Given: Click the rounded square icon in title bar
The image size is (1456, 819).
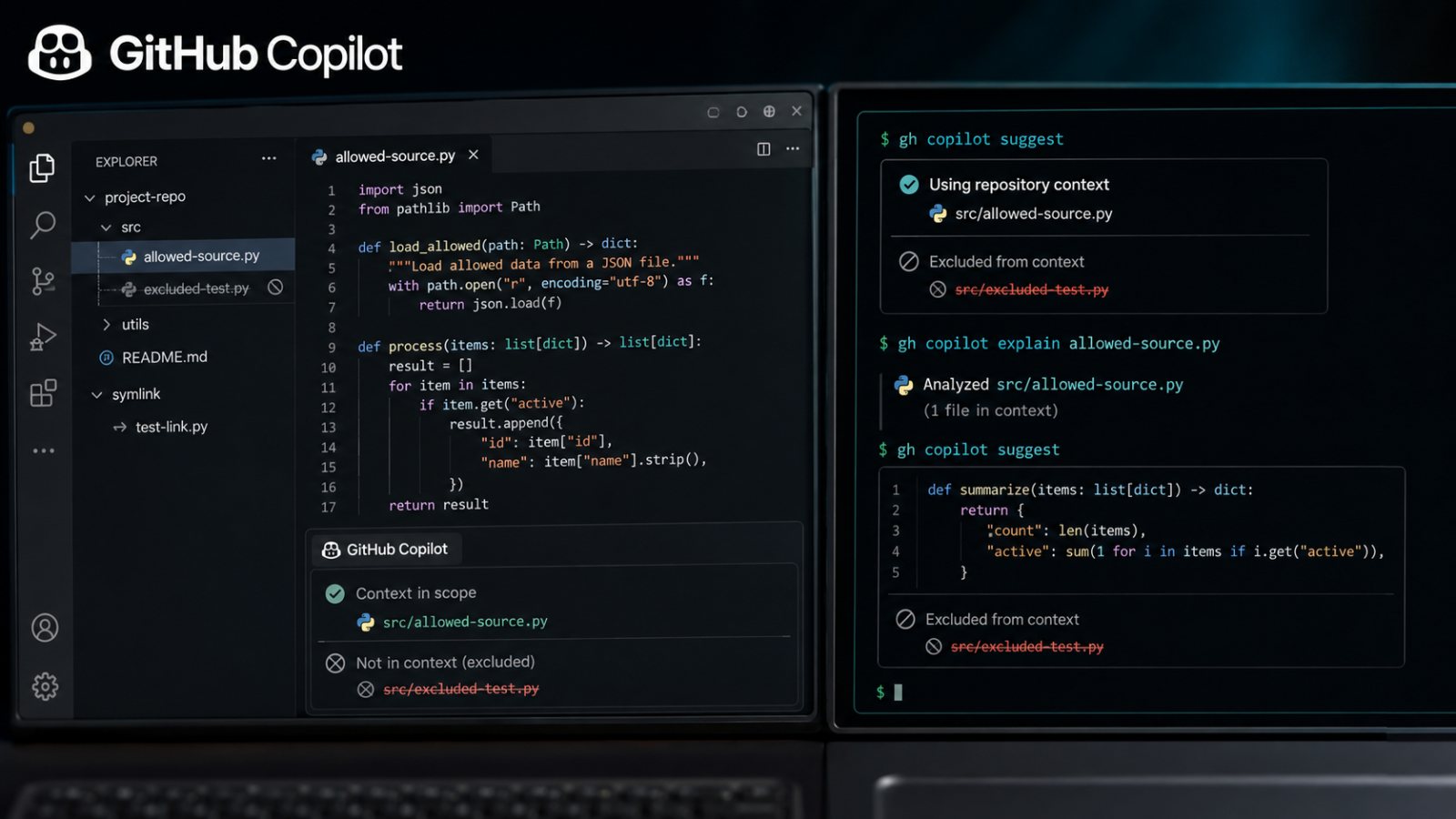Looking at the screenshot, I should (x=713, y=112).
